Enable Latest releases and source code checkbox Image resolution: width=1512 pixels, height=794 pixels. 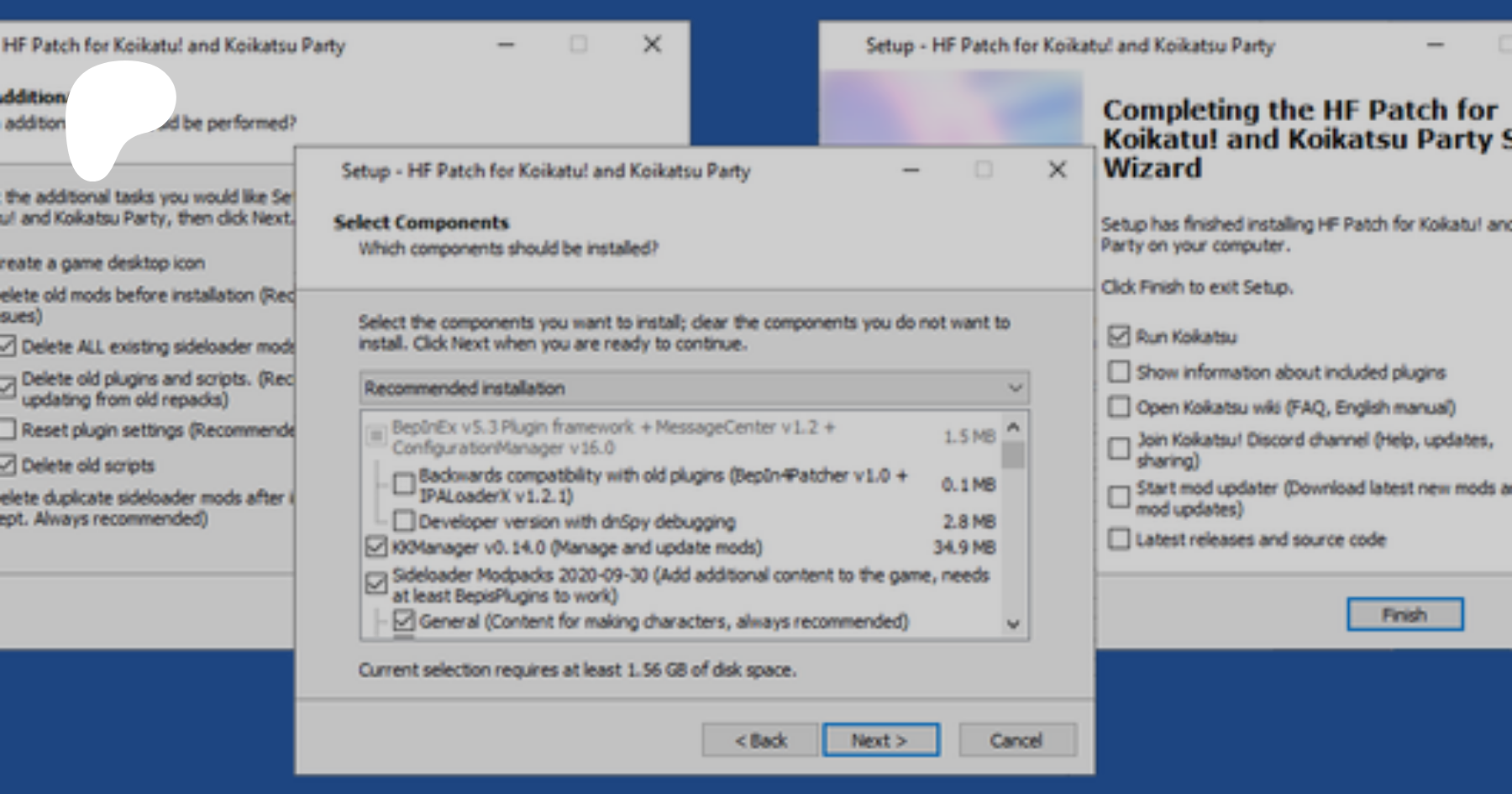(1119, 539)
